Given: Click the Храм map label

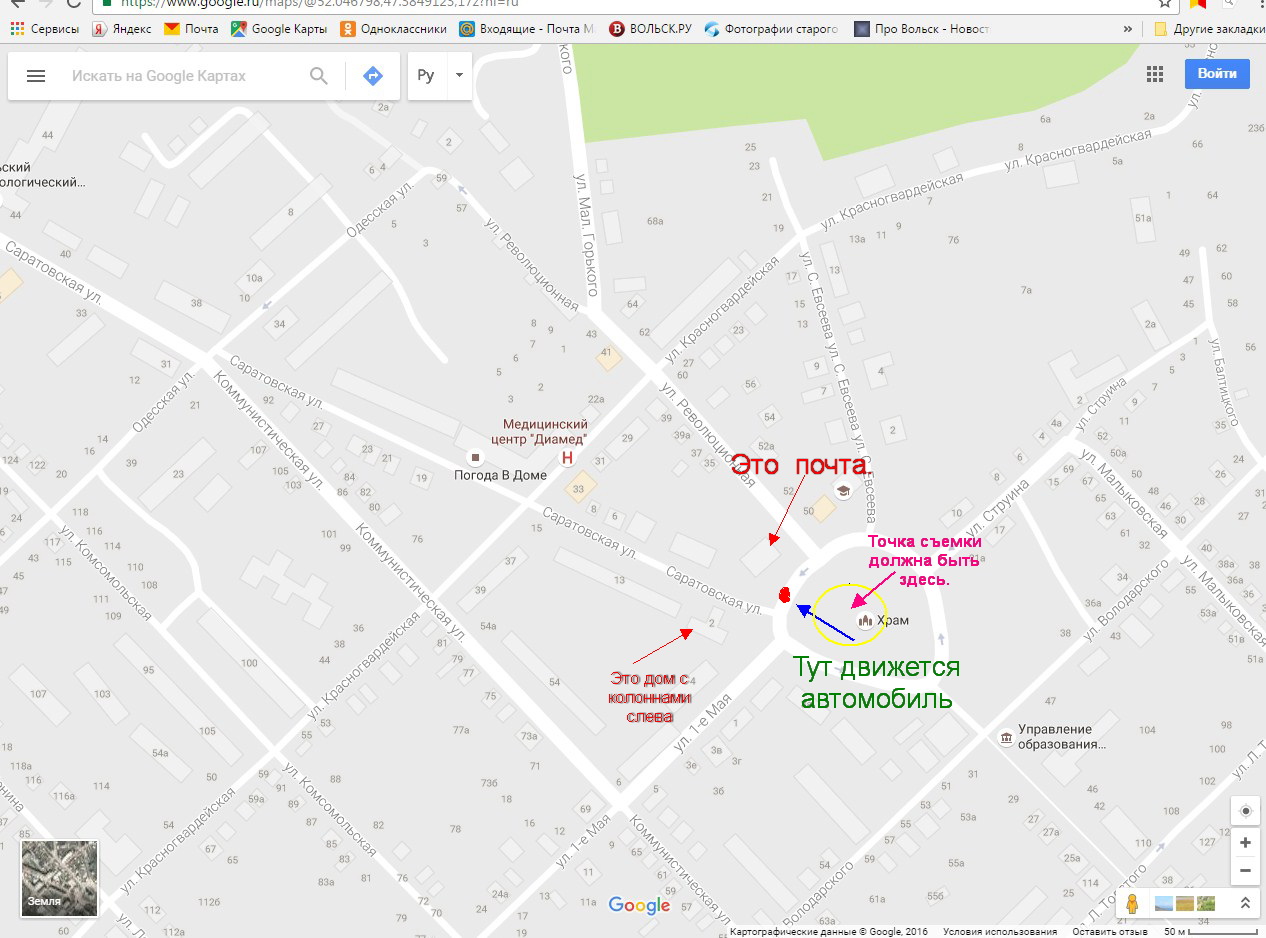Looking at the screenshot, I should pos(893,620).
